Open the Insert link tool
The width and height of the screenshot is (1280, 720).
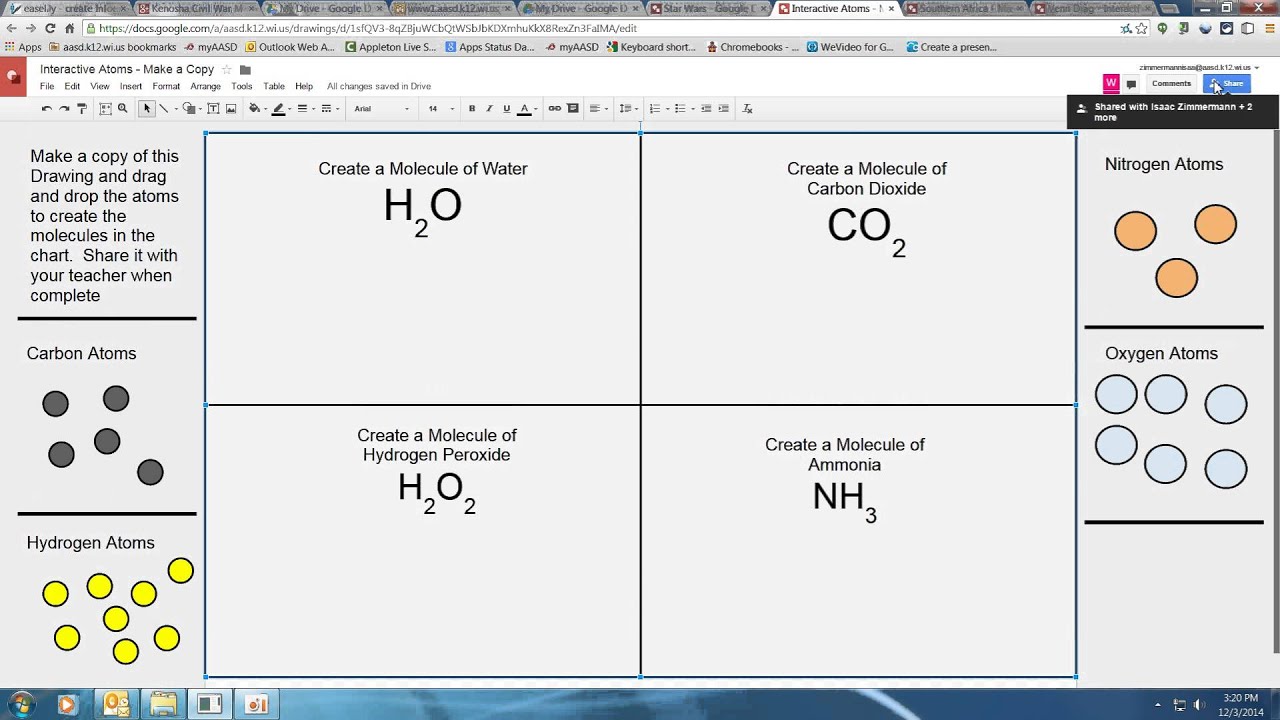556,108
